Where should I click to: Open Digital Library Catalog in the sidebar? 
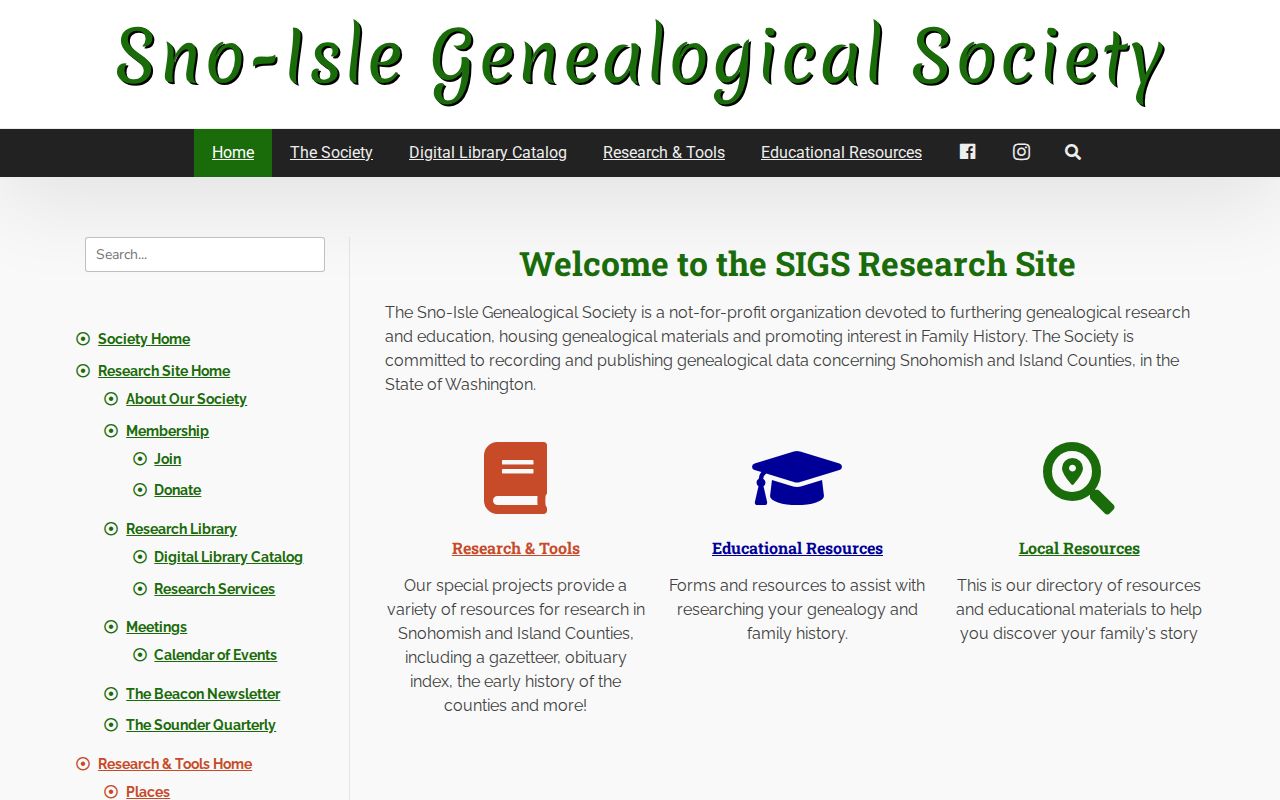[x=228, y=557]
